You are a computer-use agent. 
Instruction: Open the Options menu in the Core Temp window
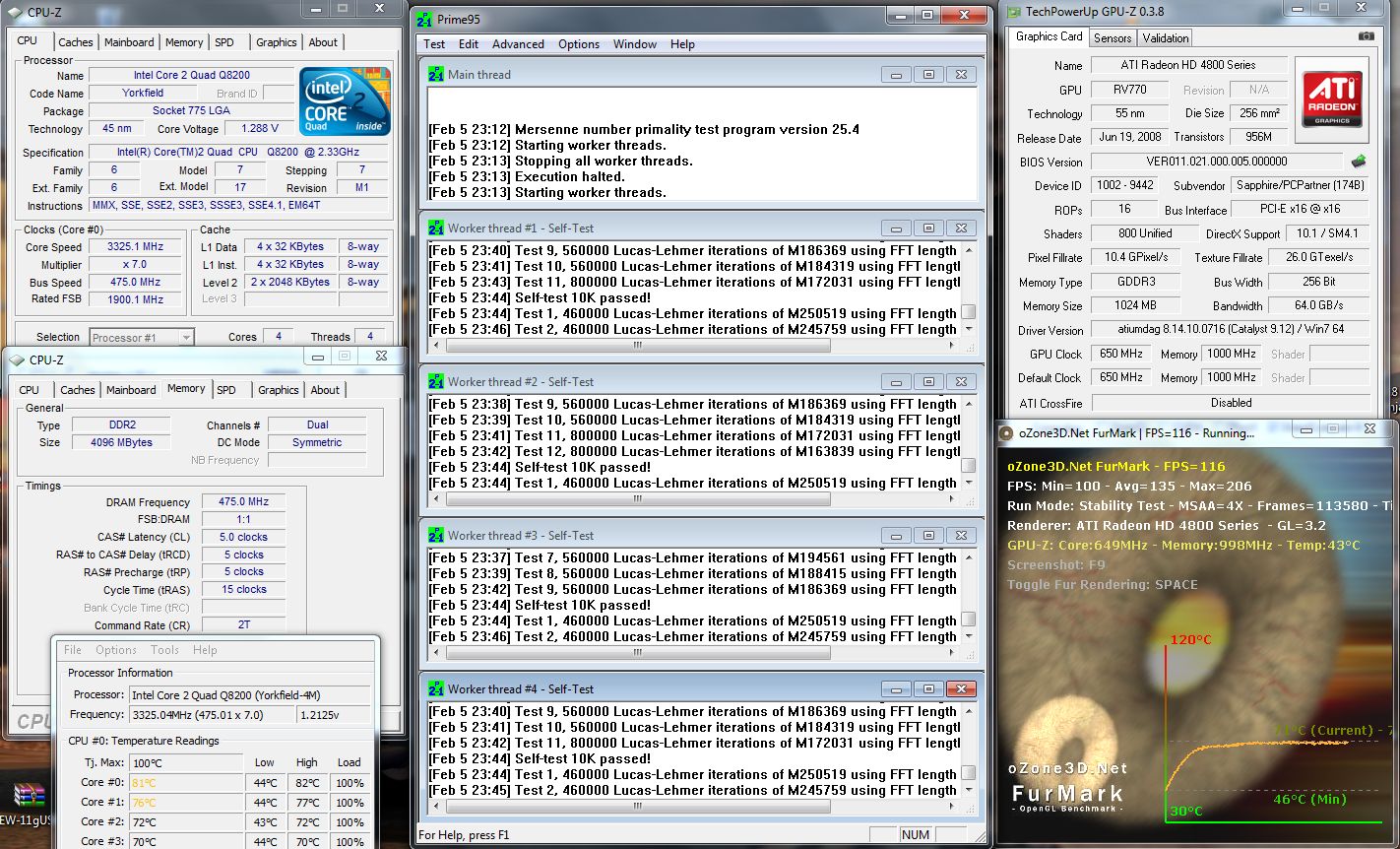[x=116, y=650]
